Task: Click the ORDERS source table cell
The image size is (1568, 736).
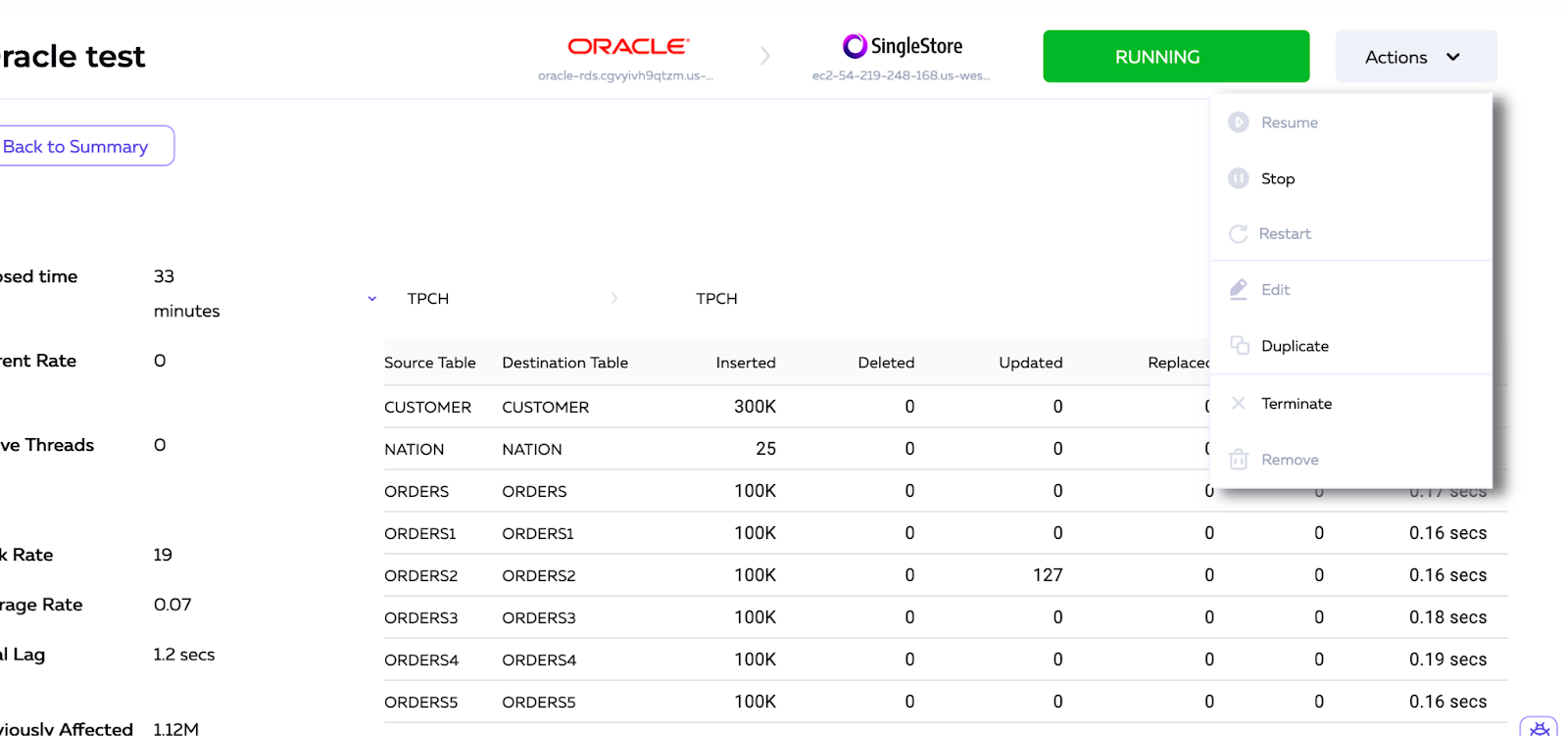Action: tap(416, 491)
